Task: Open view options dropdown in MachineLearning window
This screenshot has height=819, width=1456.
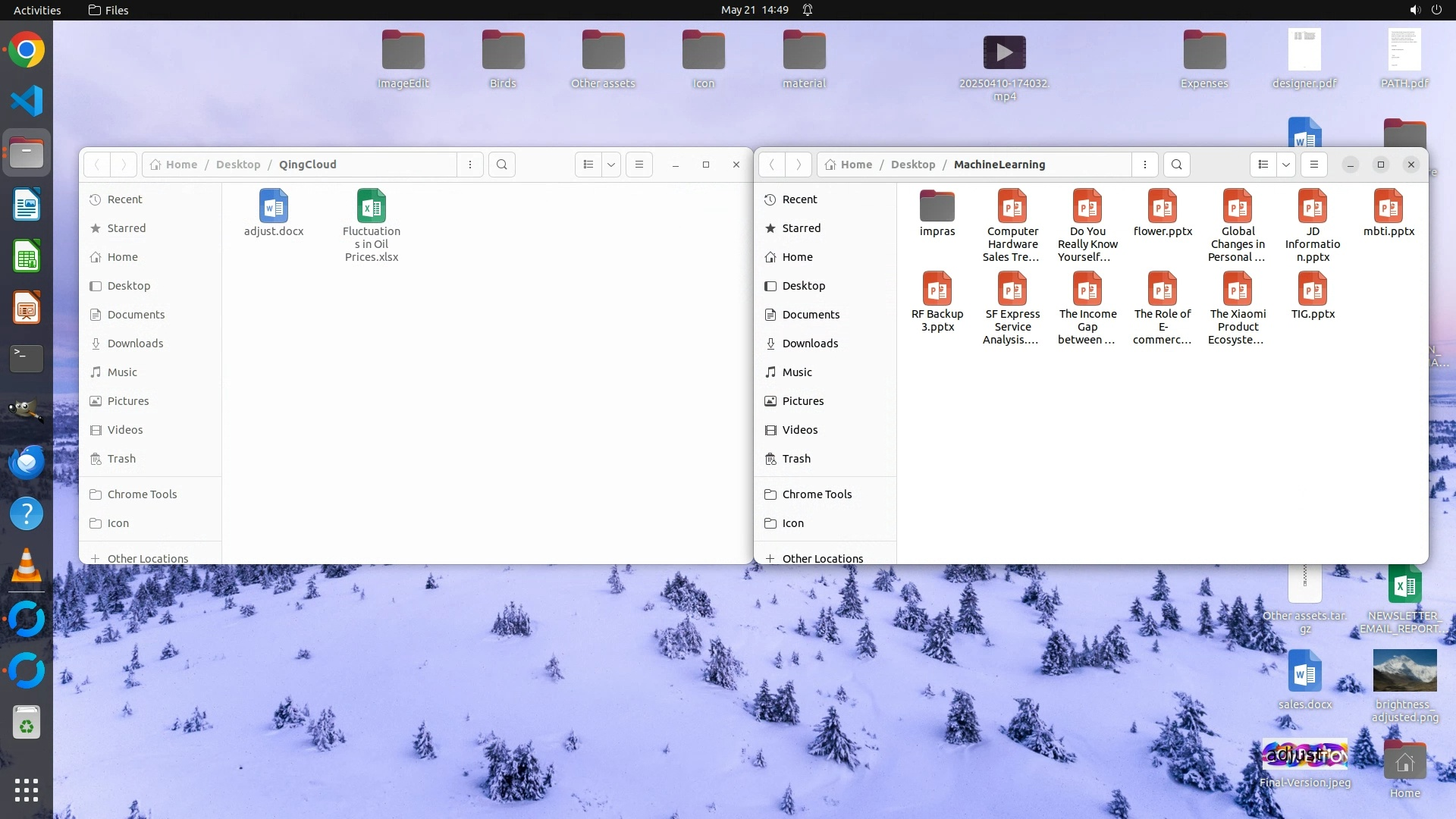Action: (x=1286, y=165)
